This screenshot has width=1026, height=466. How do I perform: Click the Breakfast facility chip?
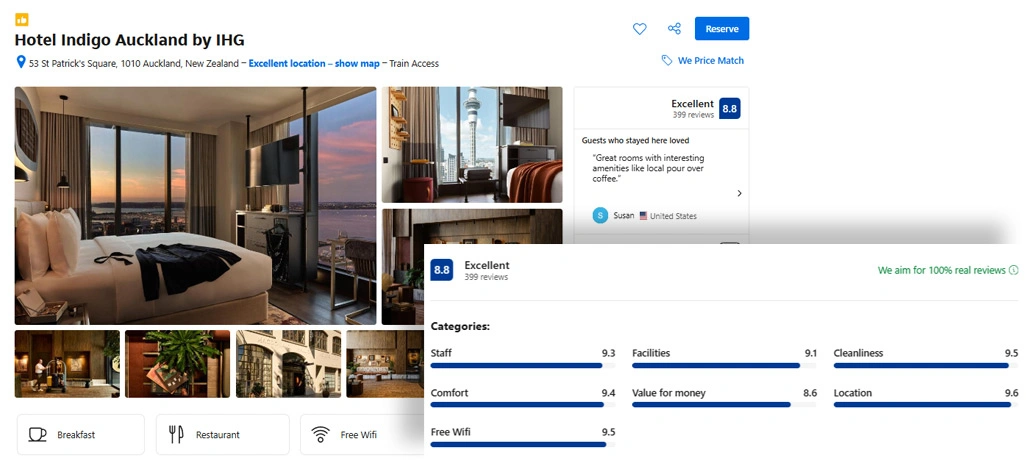pyautogui.click(x=81, y=435)
